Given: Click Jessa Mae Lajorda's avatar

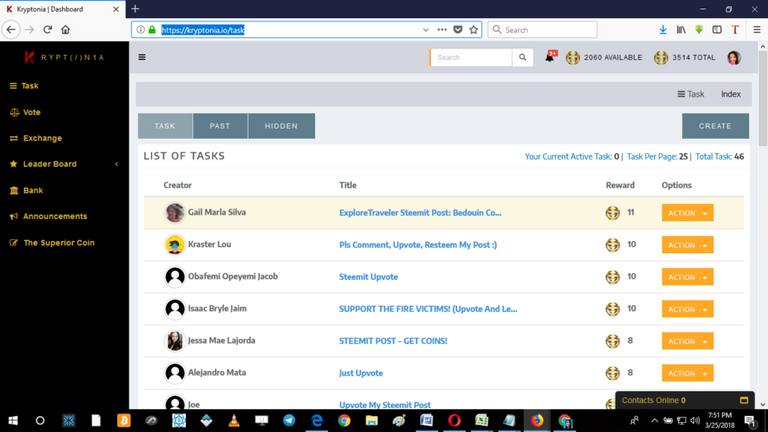Looking at the screenshot, I should pyautogui.click(x=175, y=341).
